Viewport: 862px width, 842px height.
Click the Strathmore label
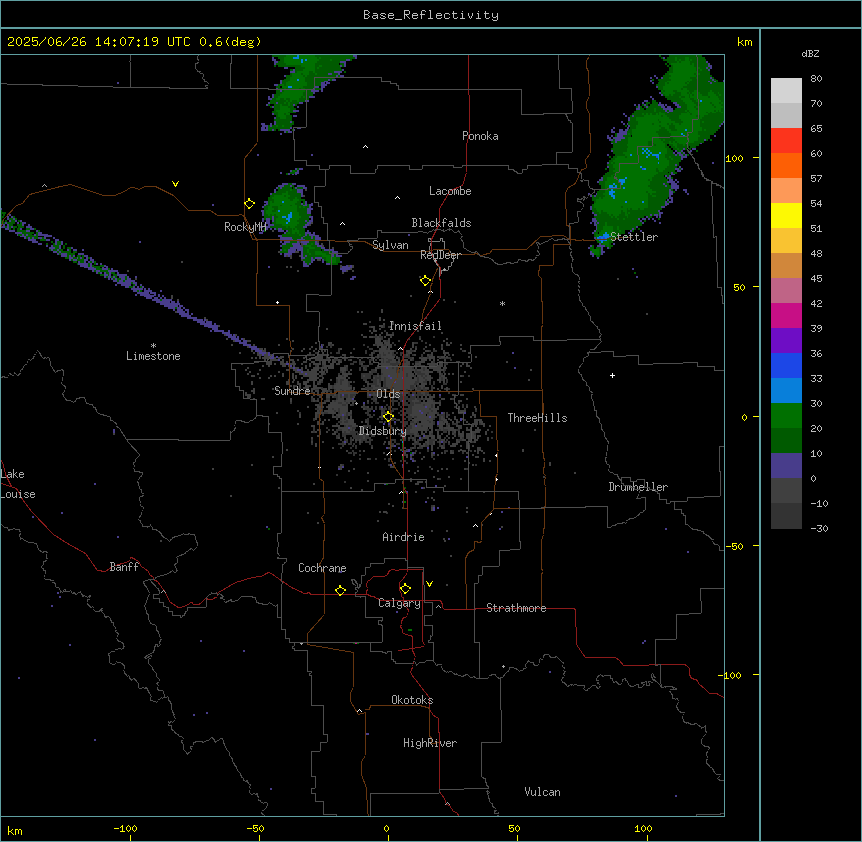(x=516, y=608)
